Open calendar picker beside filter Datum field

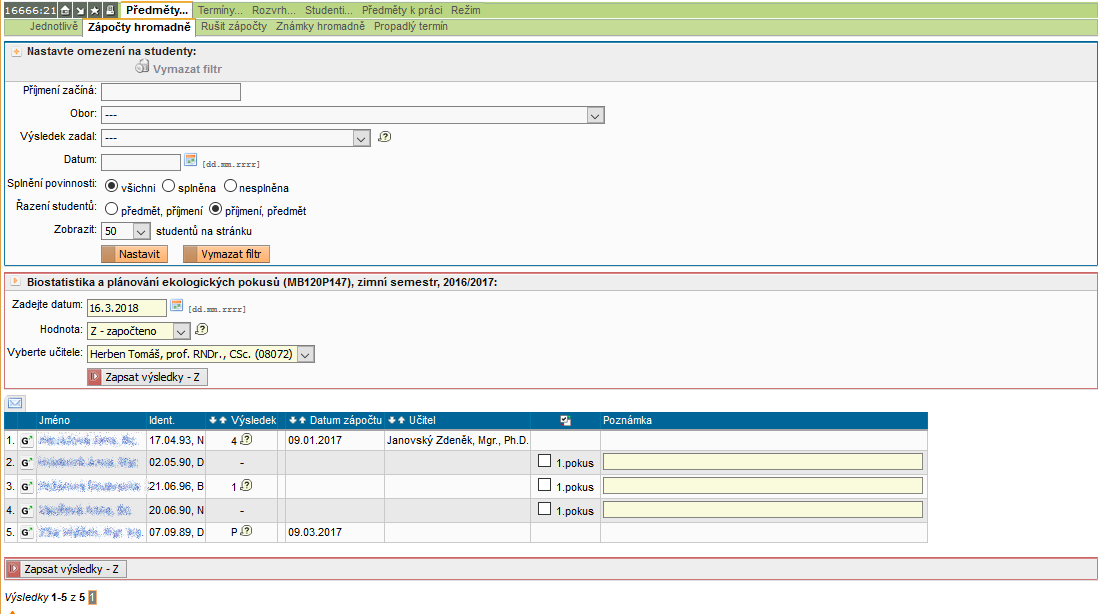(191, 160)
